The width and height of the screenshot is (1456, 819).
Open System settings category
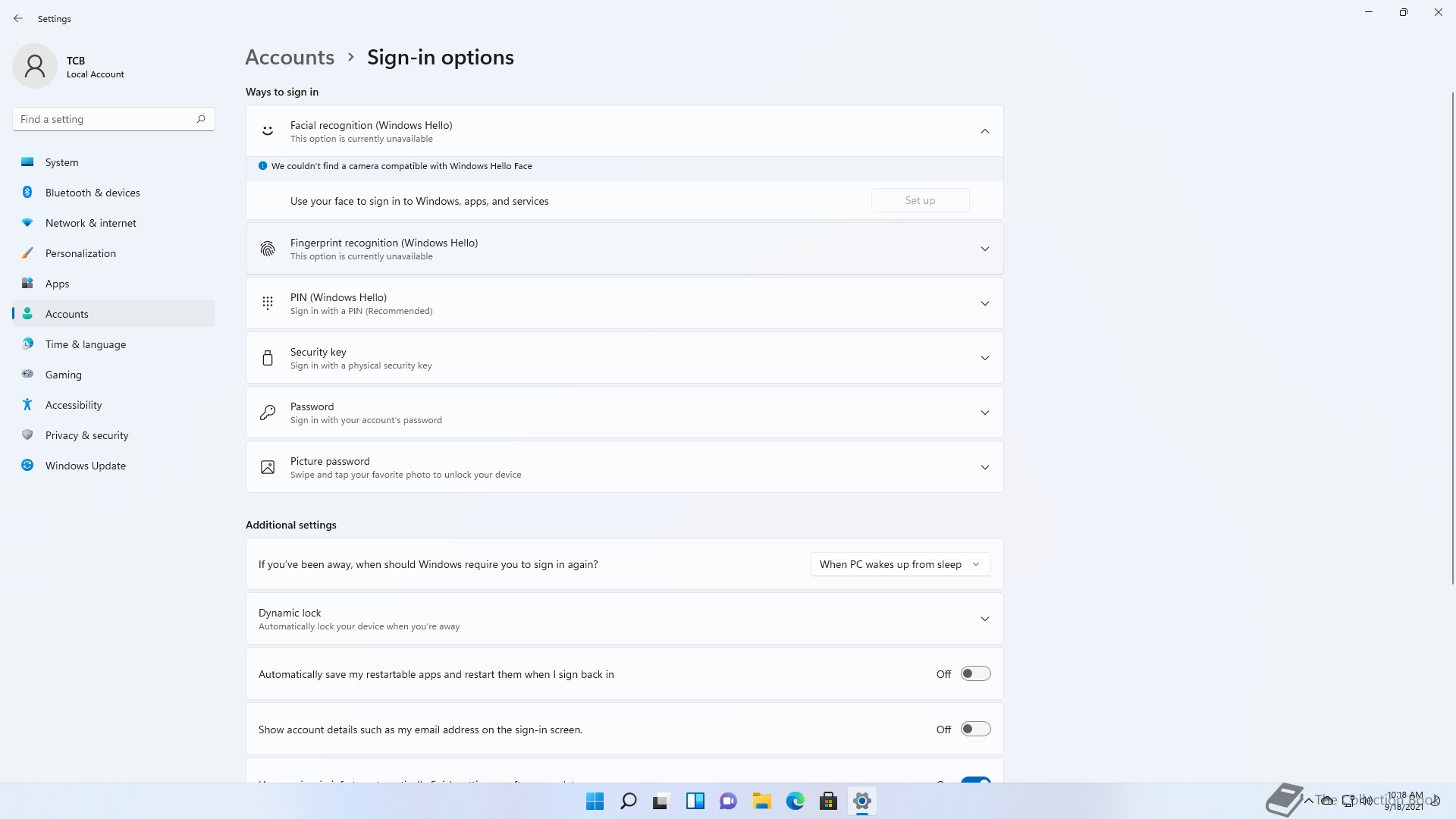[114, 162]
